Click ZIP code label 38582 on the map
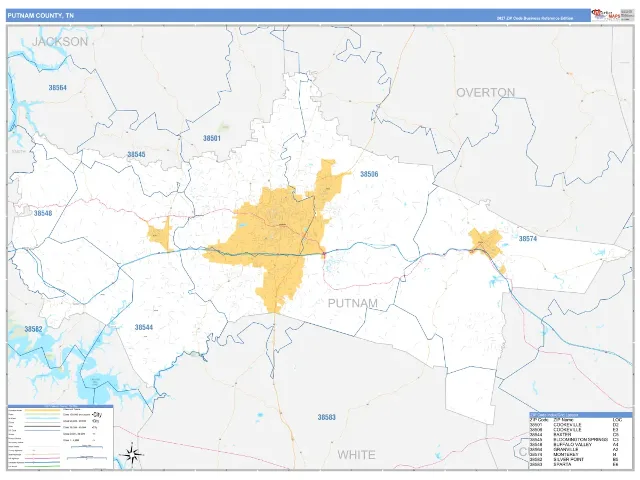This screenshot has width=640, height=480. click(x=33, y=329)
